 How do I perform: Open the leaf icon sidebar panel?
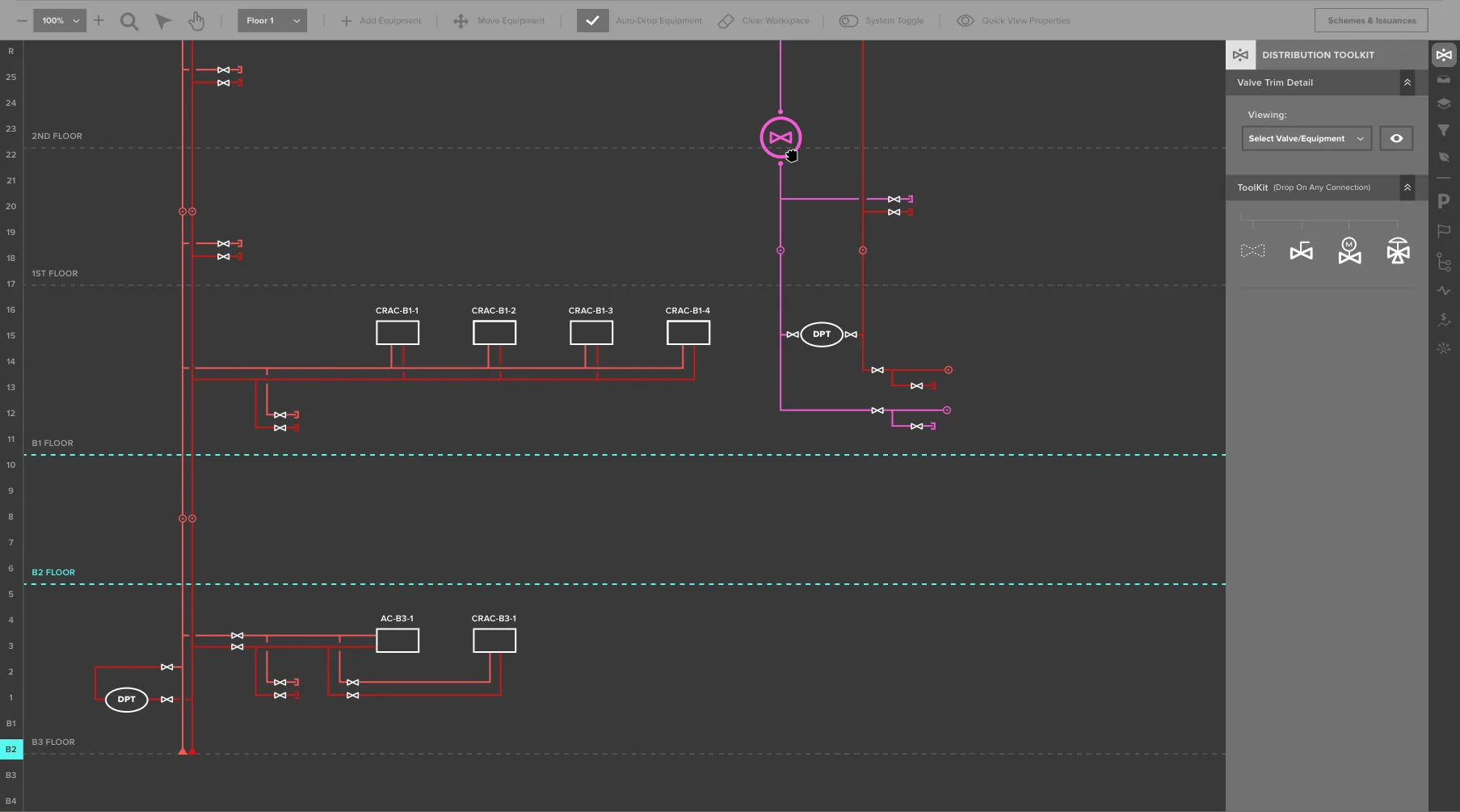[1444, 157]
